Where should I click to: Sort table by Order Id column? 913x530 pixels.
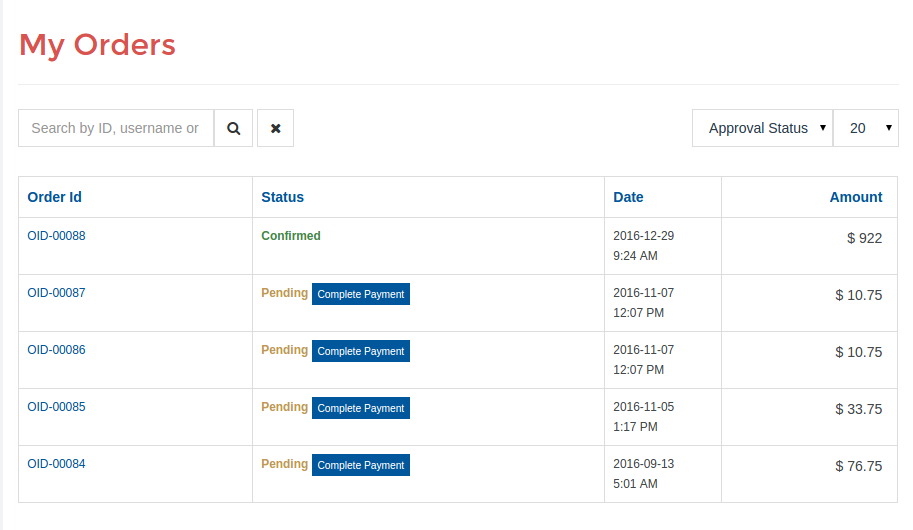point(55,197)
